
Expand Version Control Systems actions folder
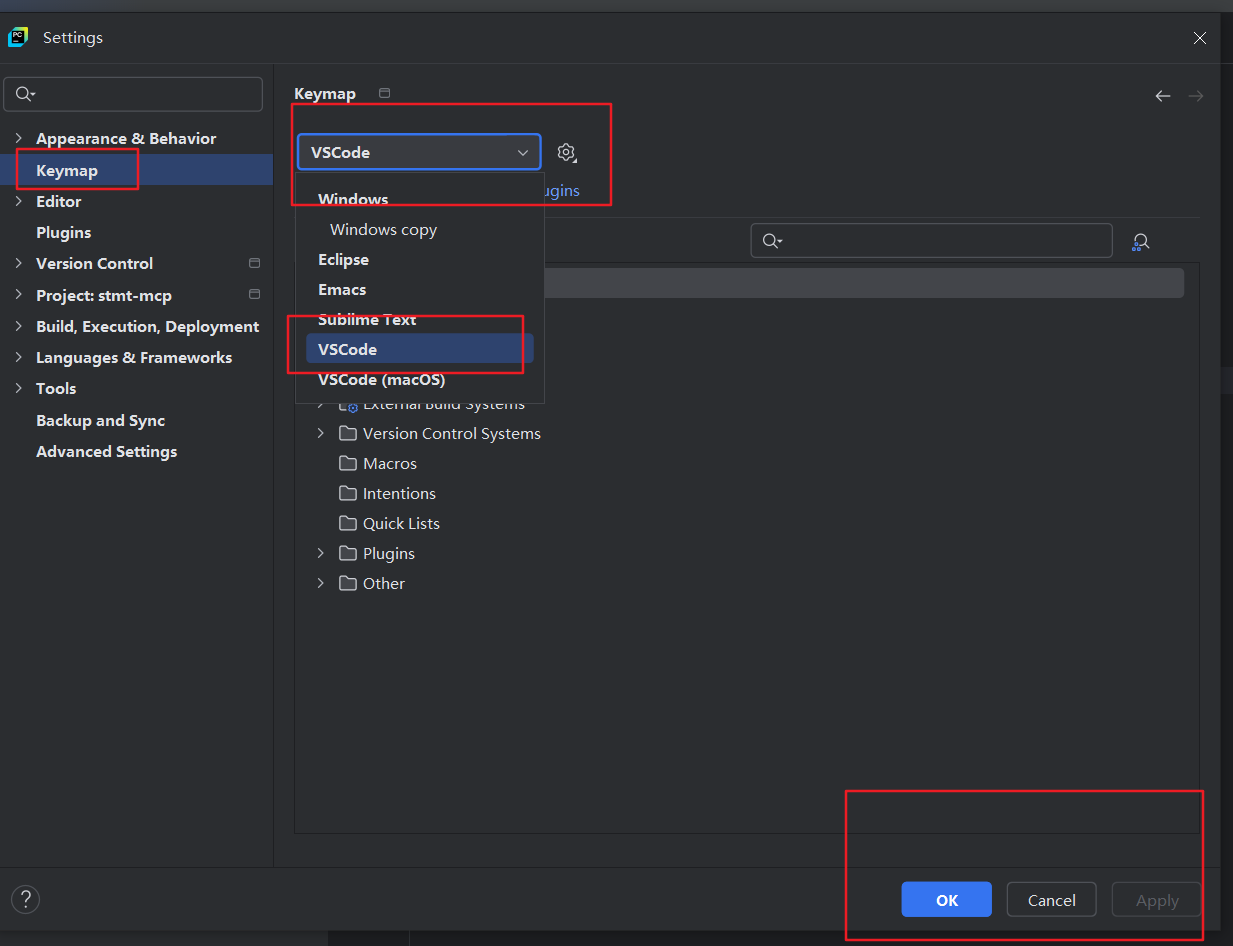(x=320, y=433)
